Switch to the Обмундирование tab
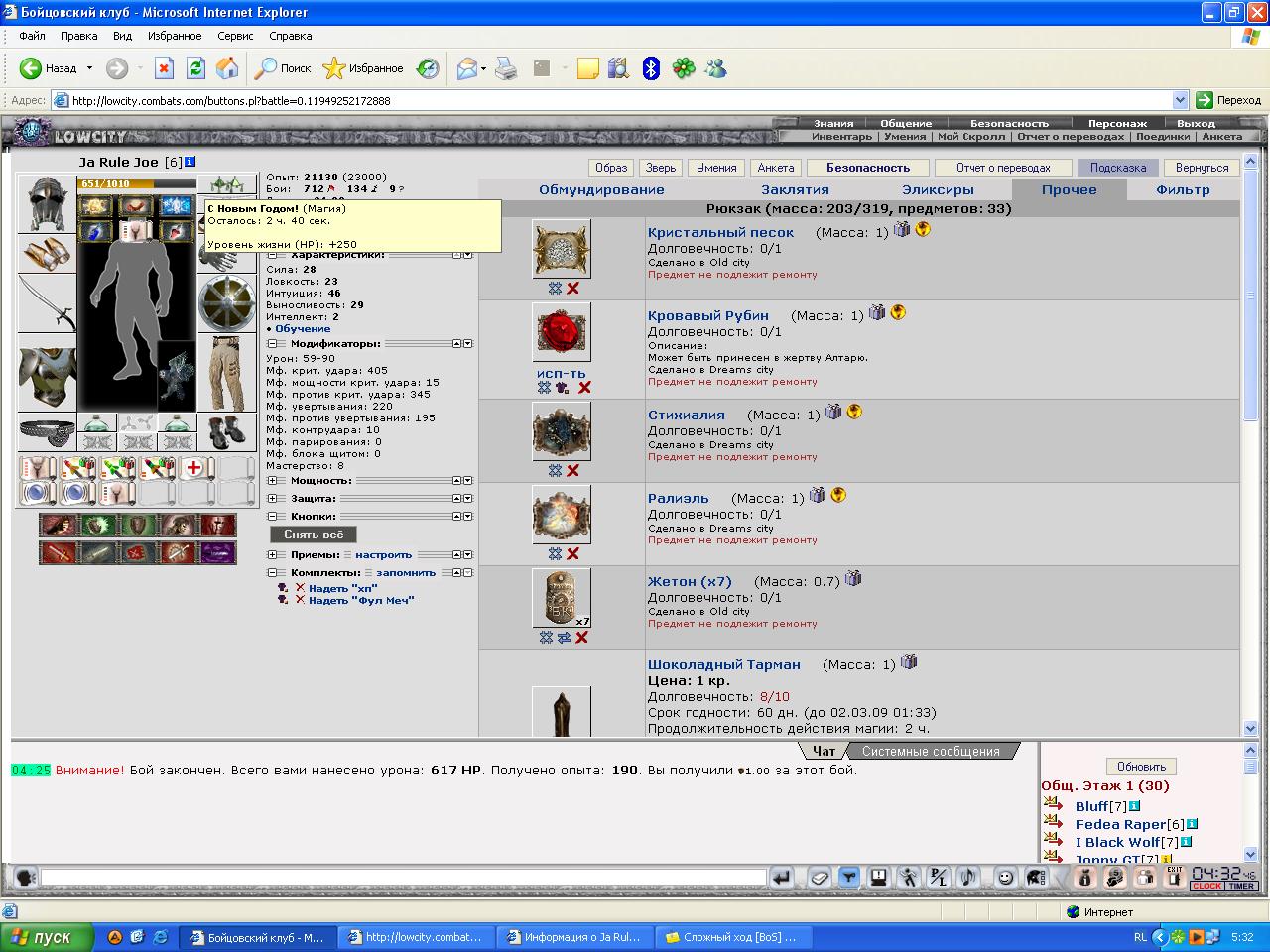This screenshot has width=1270, height=952. pyautogui.click(x=601, y=189)
